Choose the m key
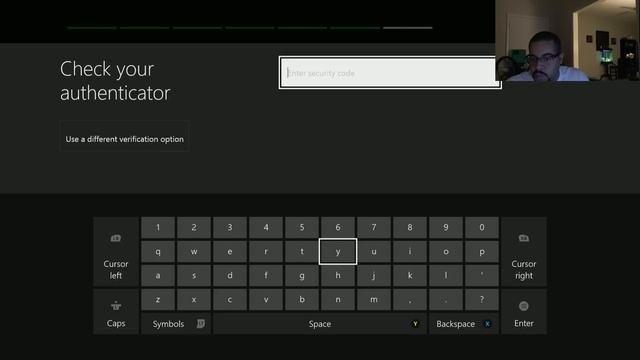The width and height of the screenshot is (640, 360). pyautogui.click(x=374, y=300)
